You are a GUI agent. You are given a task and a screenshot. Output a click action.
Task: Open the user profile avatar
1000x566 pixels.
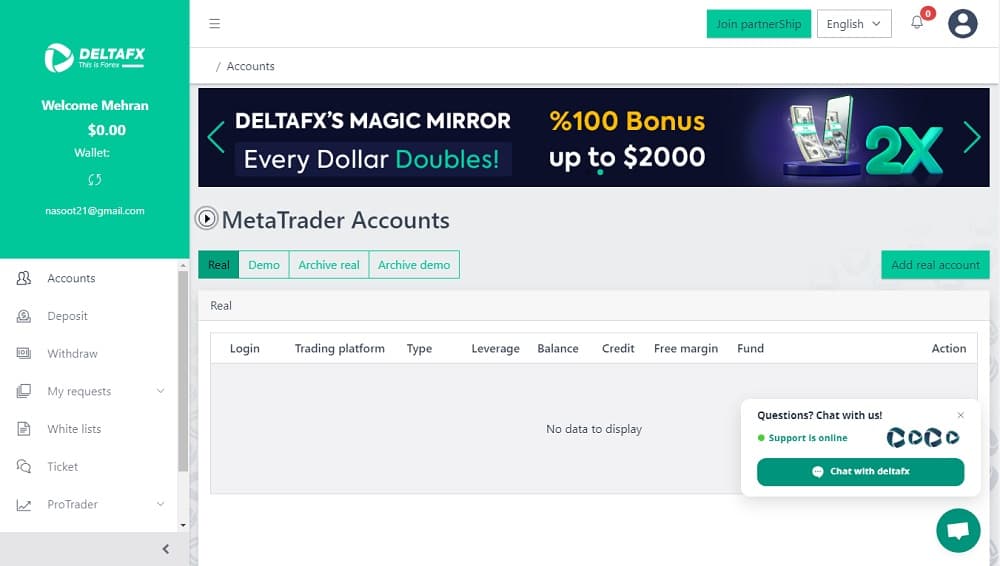(962, 24)
